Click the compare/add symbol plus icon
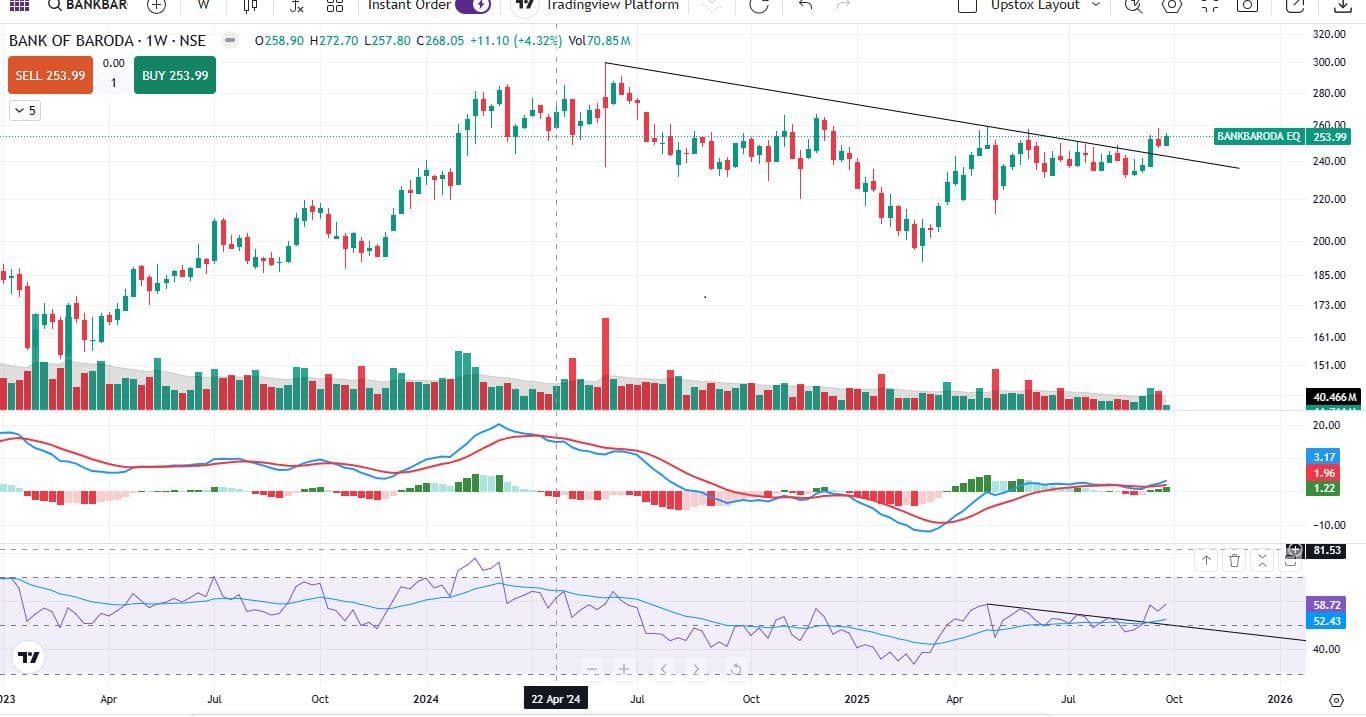1366x717 pixels. (x=156, y=5)
